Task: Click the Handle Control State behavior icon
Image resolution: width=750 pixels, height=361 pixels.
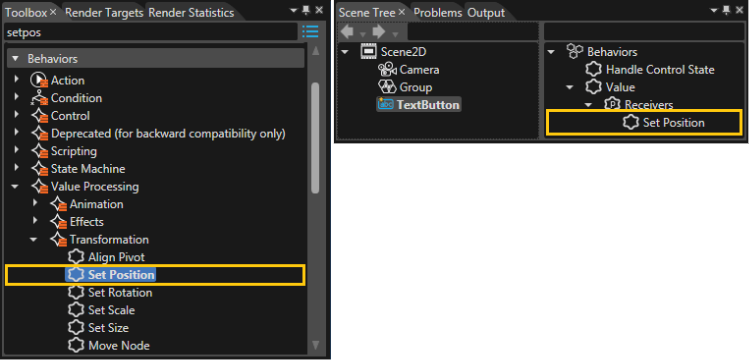Action: pyautogui.click(x=594, y=70)
